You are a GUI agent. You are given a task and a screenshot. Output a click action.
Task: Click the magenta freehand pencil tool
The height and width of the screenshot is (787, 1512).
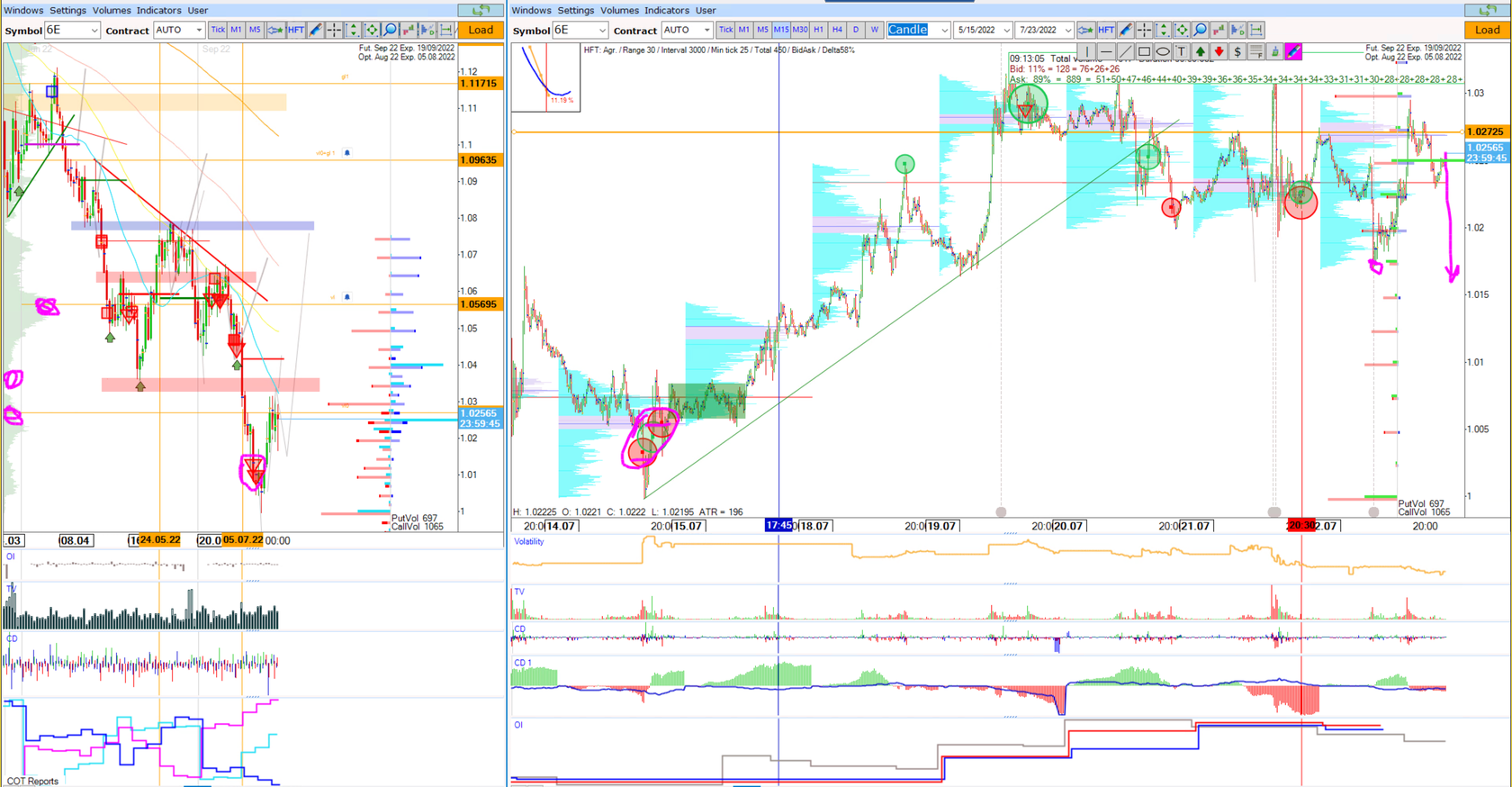pyautogui.click(x=1293, y=51)
